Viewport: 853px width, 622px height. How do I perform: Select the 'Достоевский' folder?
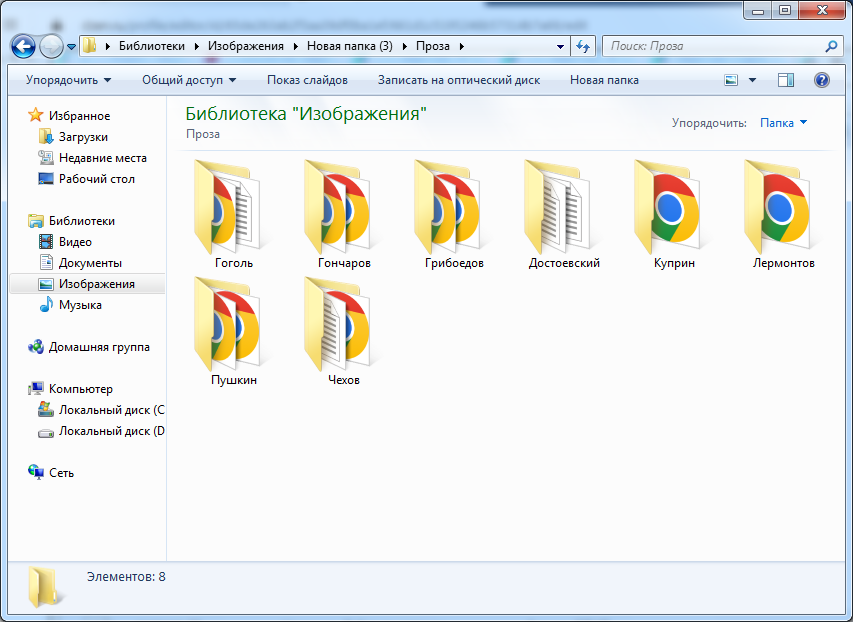[564, 214]
